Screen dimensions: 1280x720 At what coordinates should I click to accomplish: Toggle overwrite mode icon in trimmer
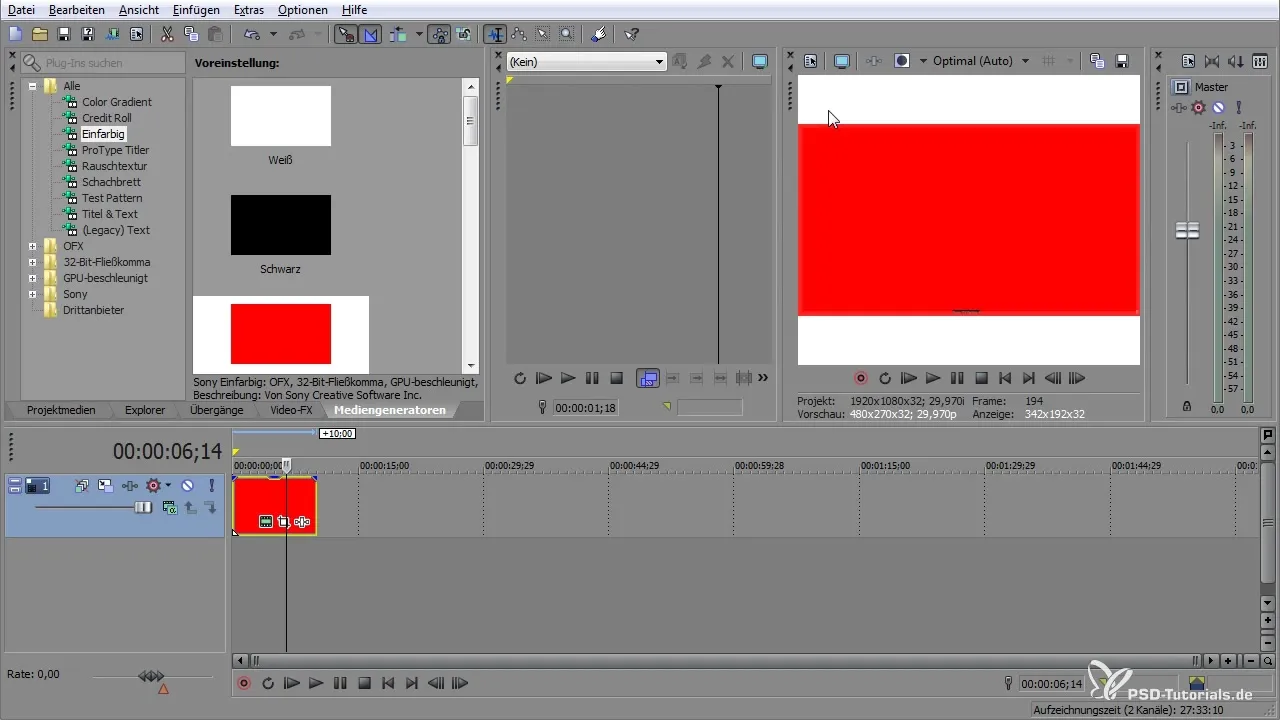(648, 379)
